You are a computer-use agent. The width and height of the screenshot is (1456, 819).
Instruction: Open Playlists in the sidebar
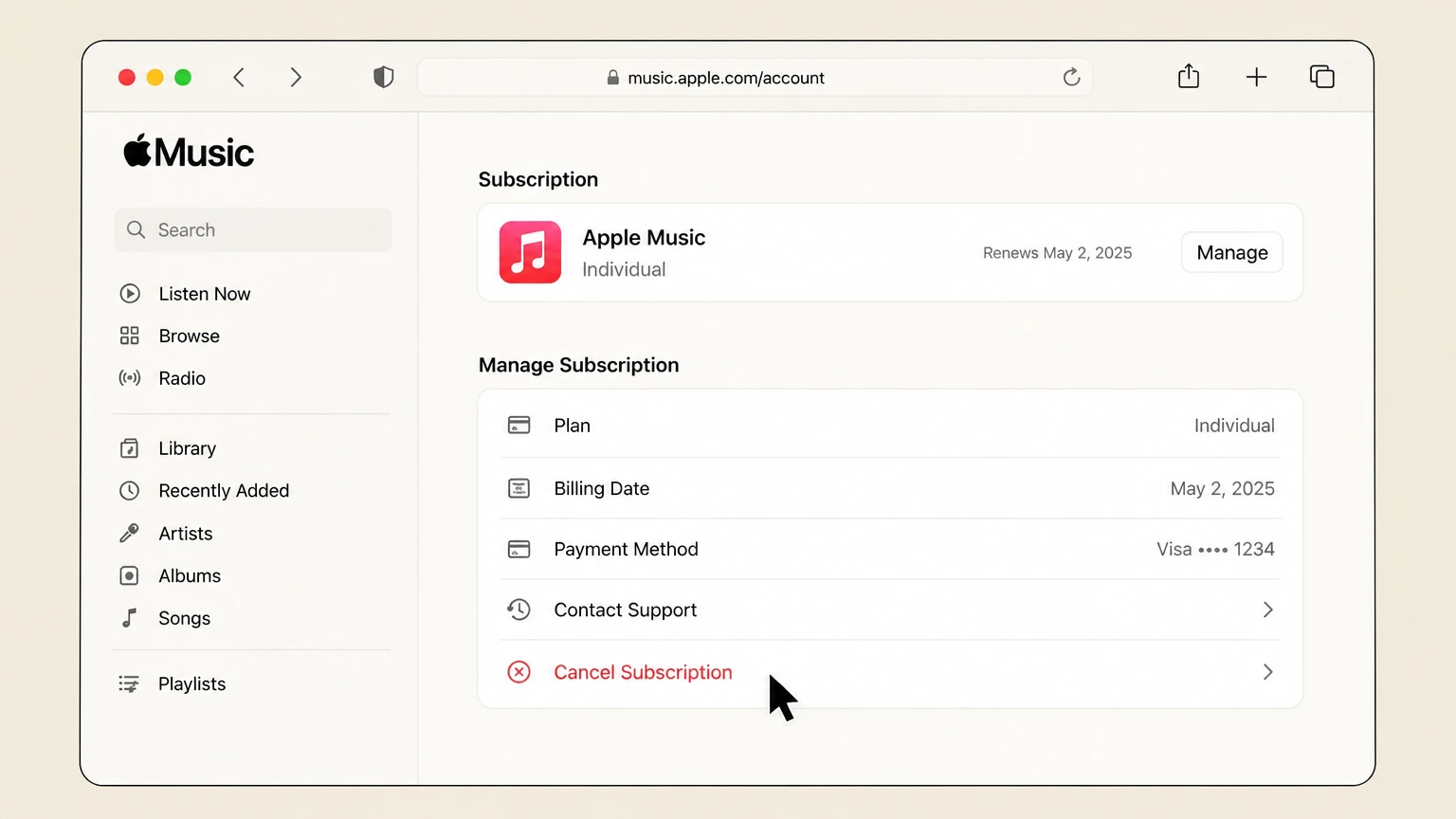click(x=192, y=684)
